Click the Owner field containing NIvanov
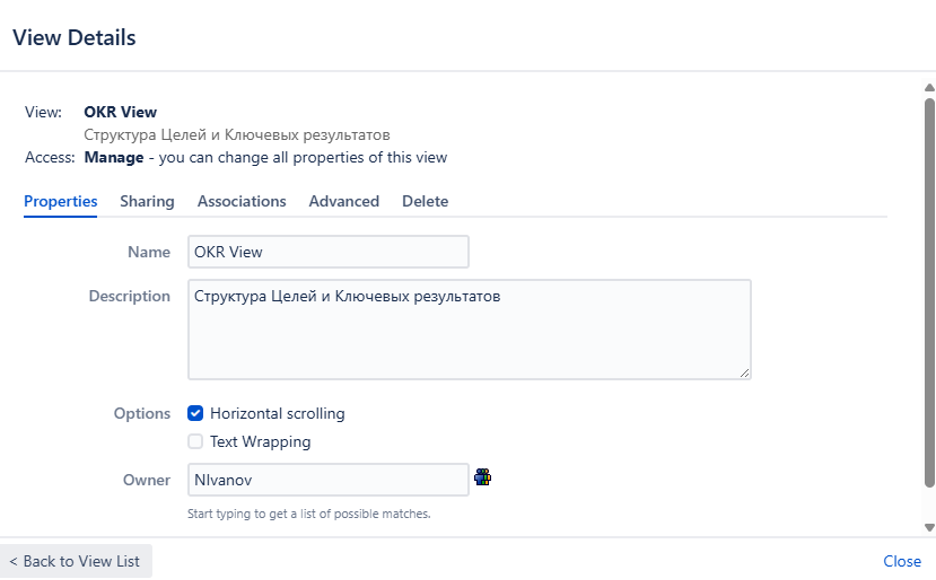Screen dimensions: 936x580 (x=328, y=479)
